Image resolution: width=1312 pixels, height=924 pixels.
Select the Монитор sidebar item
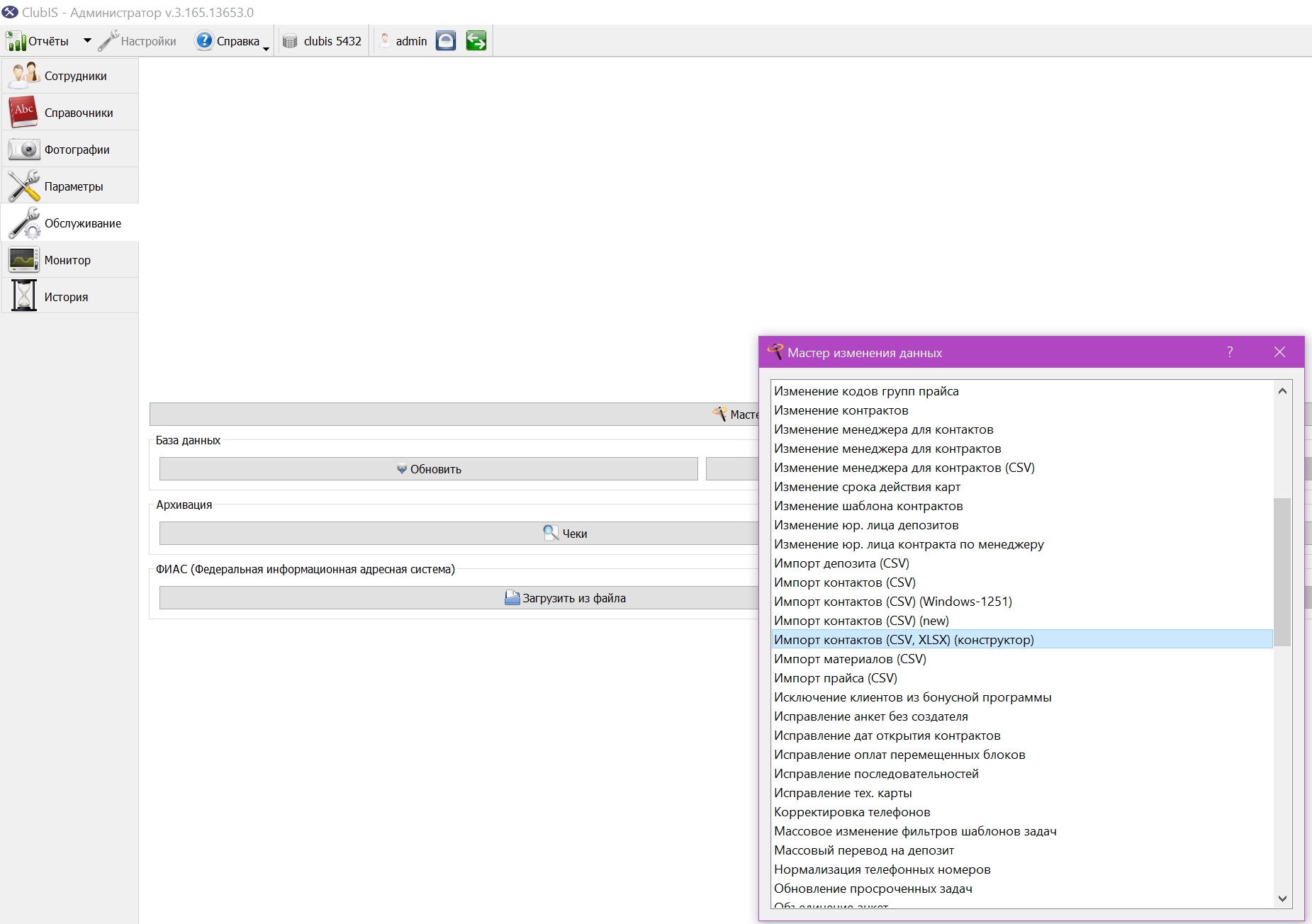pos(69,260)
